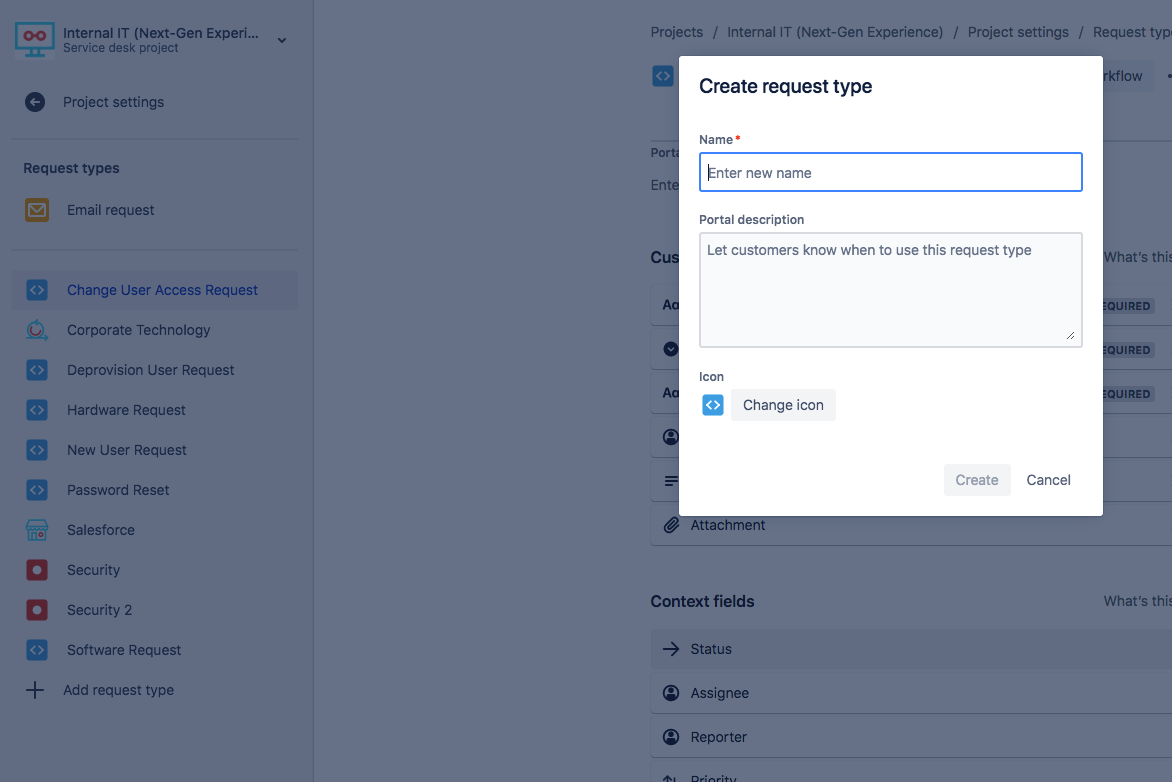
Task: Click the blue request type icon in dialog
Action: pyautogui.click(x=713, y=405)
